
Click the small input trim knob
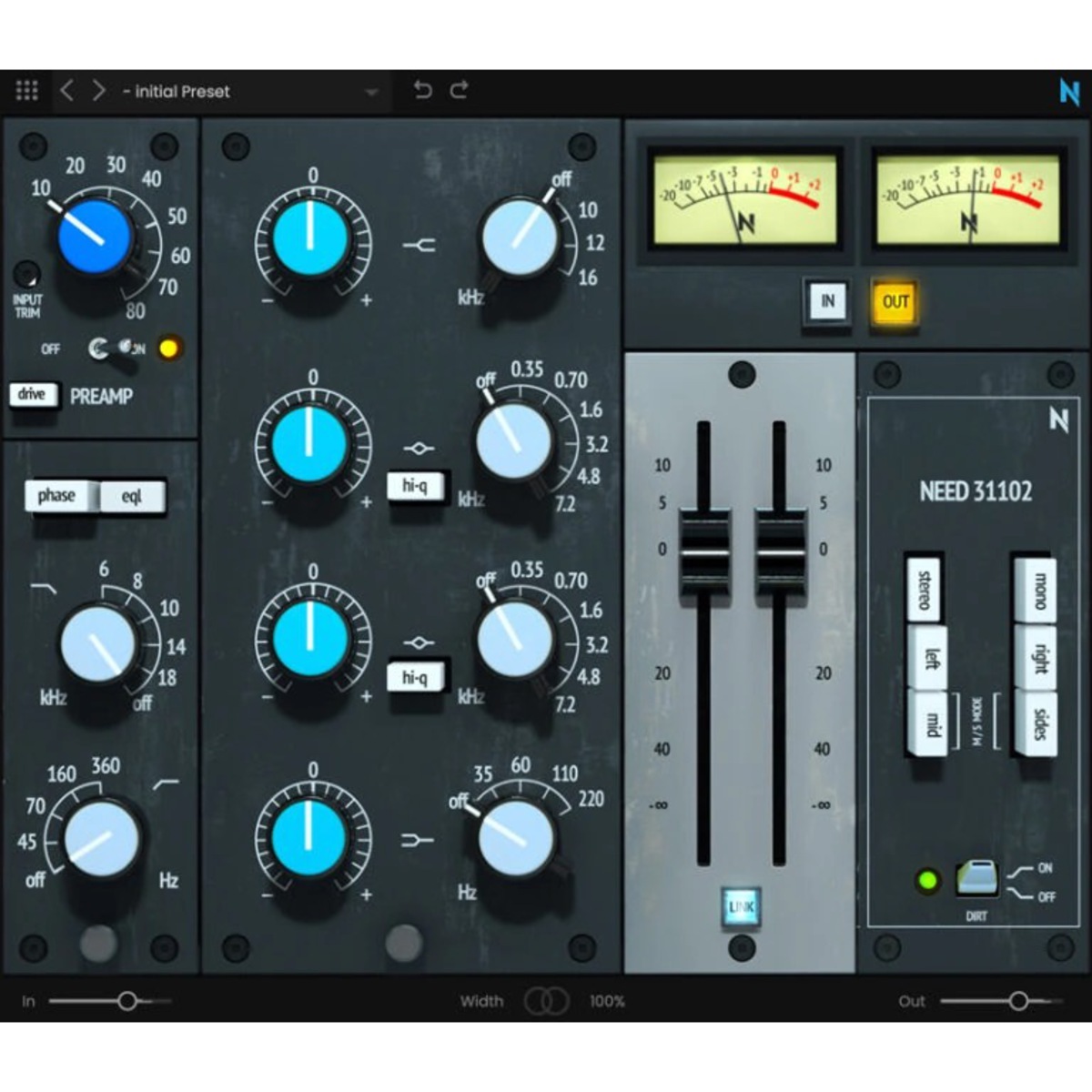(x=27, y=273)
